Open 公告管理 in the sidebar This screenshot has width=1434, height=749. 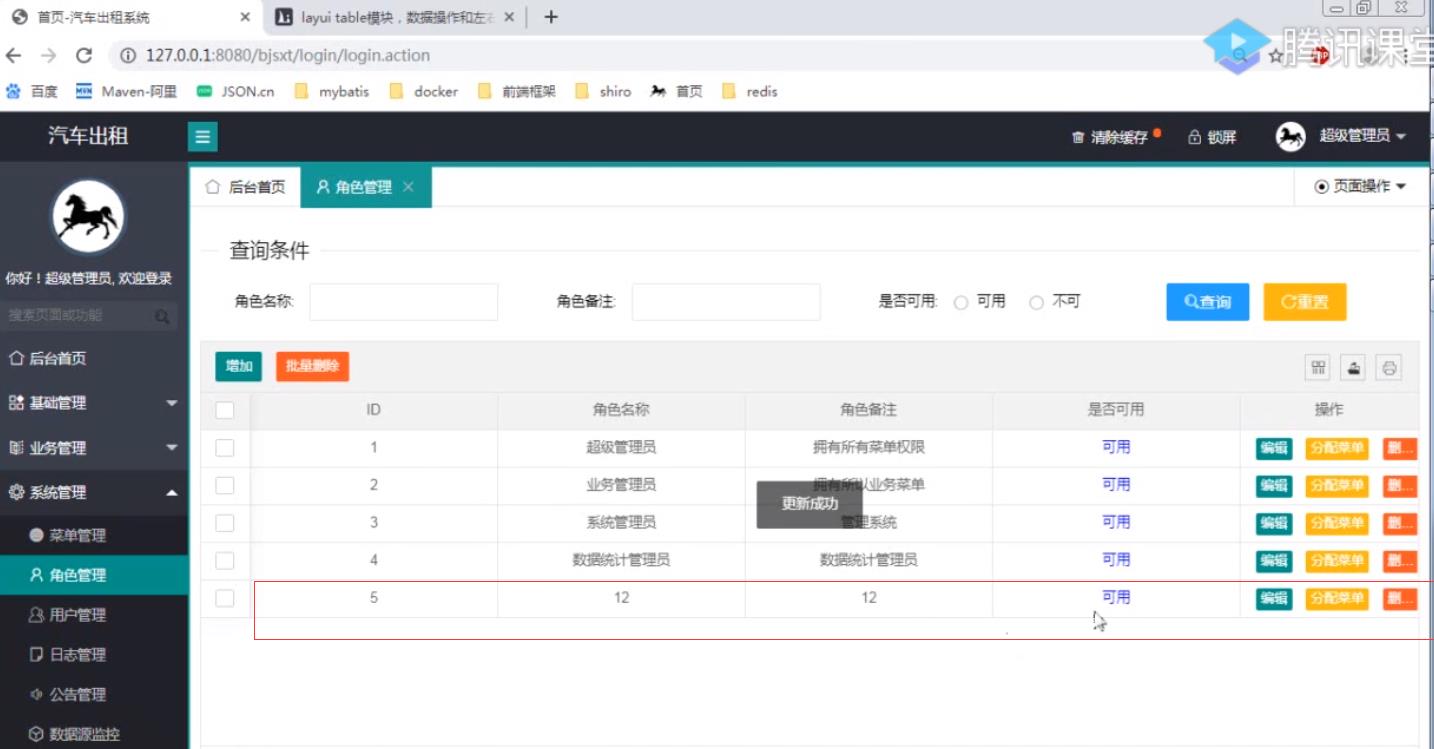point(94,695)
